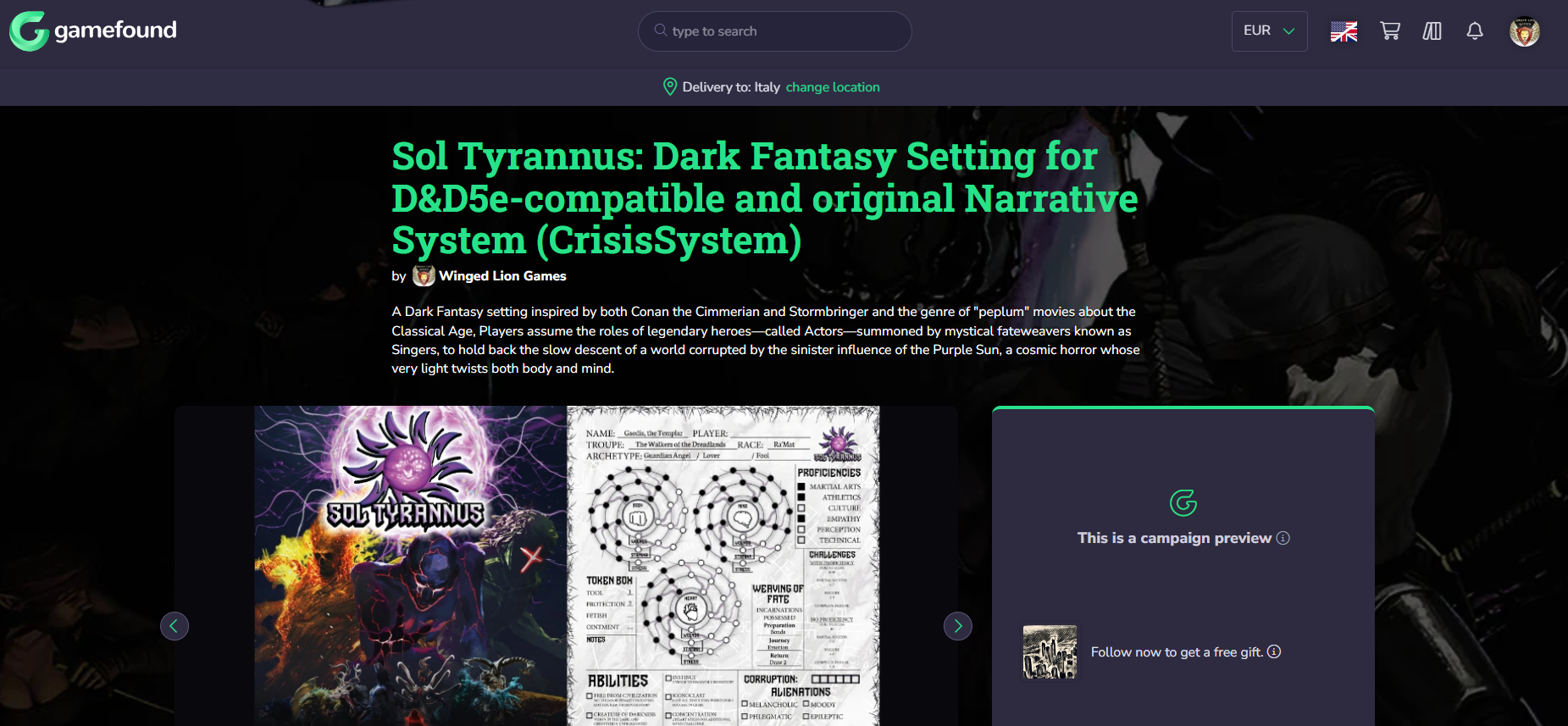Open the user profile avatar

(1525, 31)
